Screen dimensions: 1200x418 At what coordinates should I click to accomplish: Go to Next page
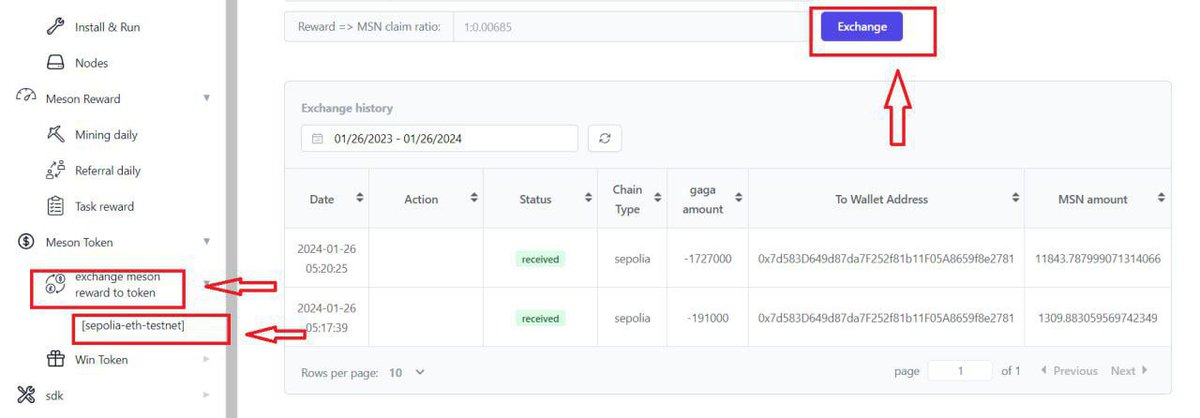[1129, 371]
